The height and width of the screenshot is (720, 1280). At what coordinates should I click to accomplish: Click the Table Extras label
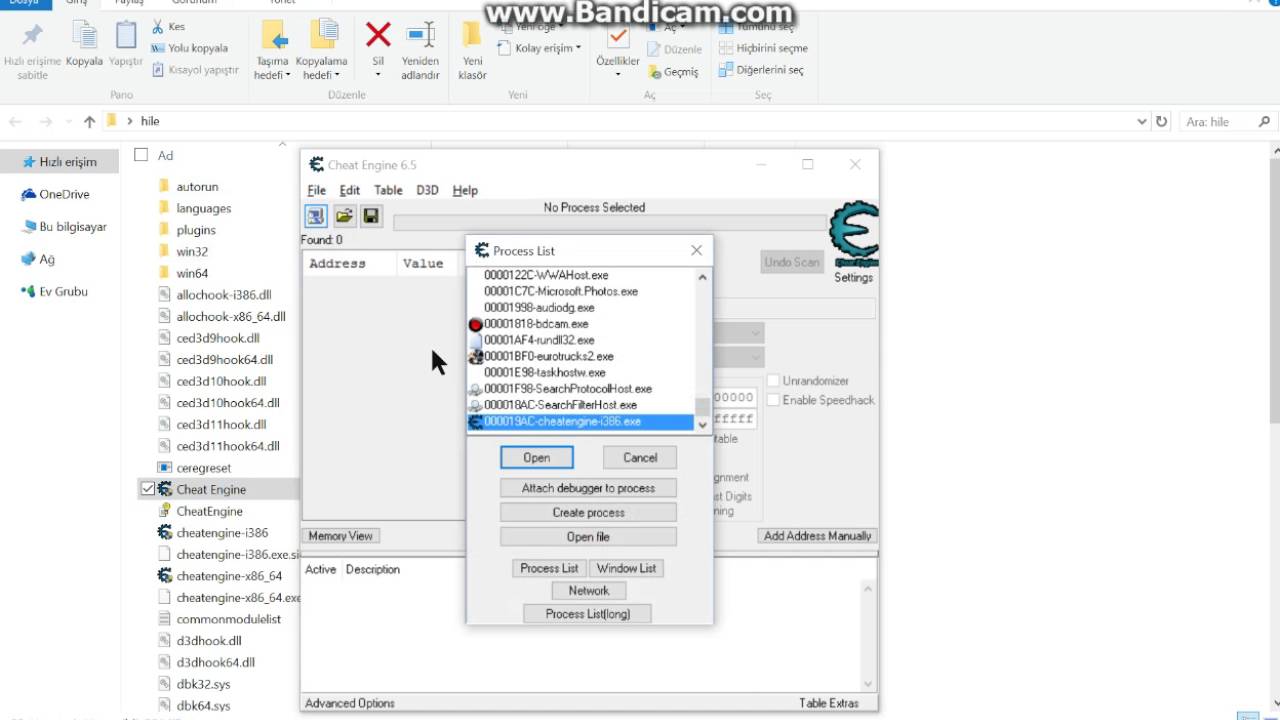828,703
